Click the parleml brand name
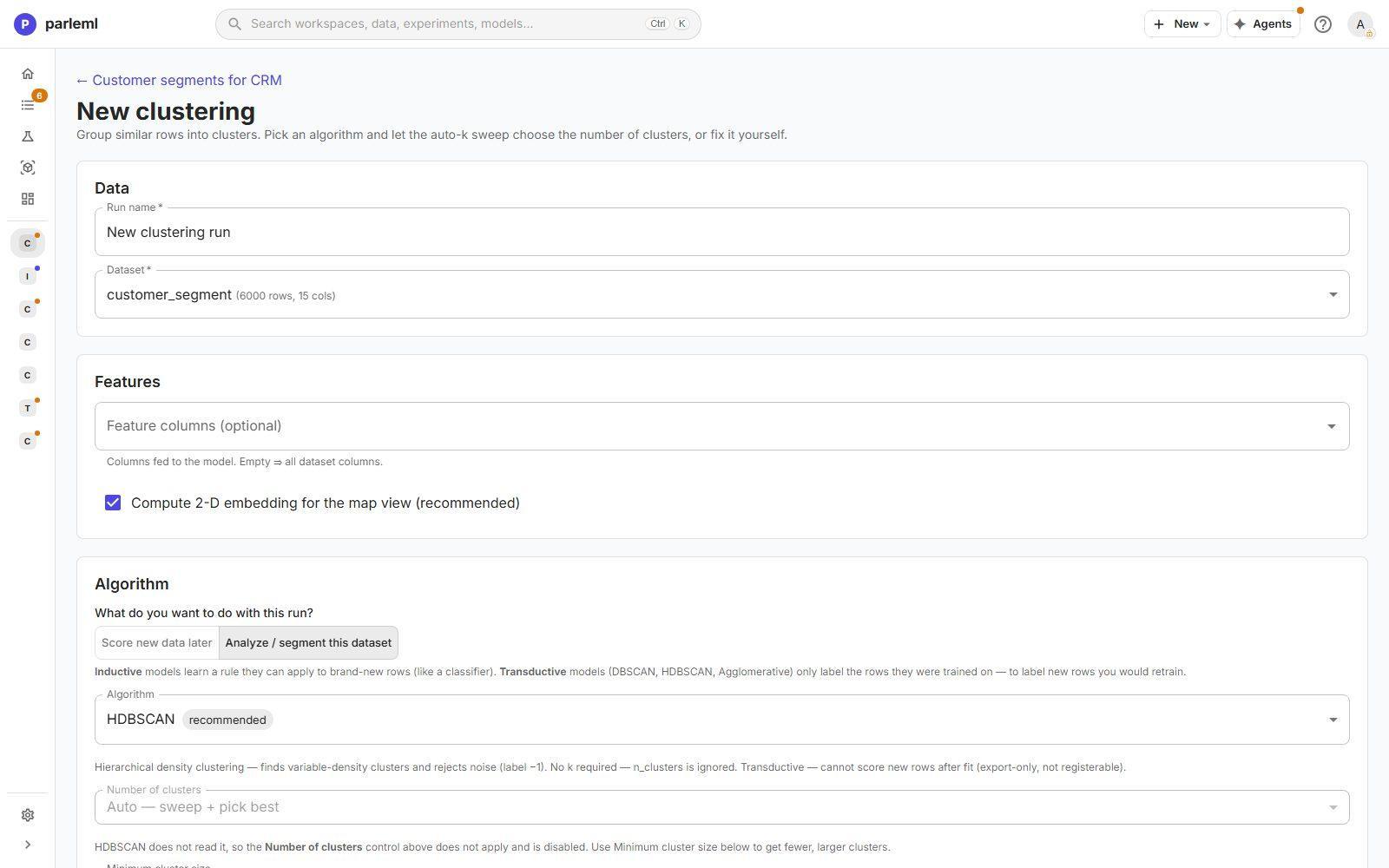 point(71,24)
